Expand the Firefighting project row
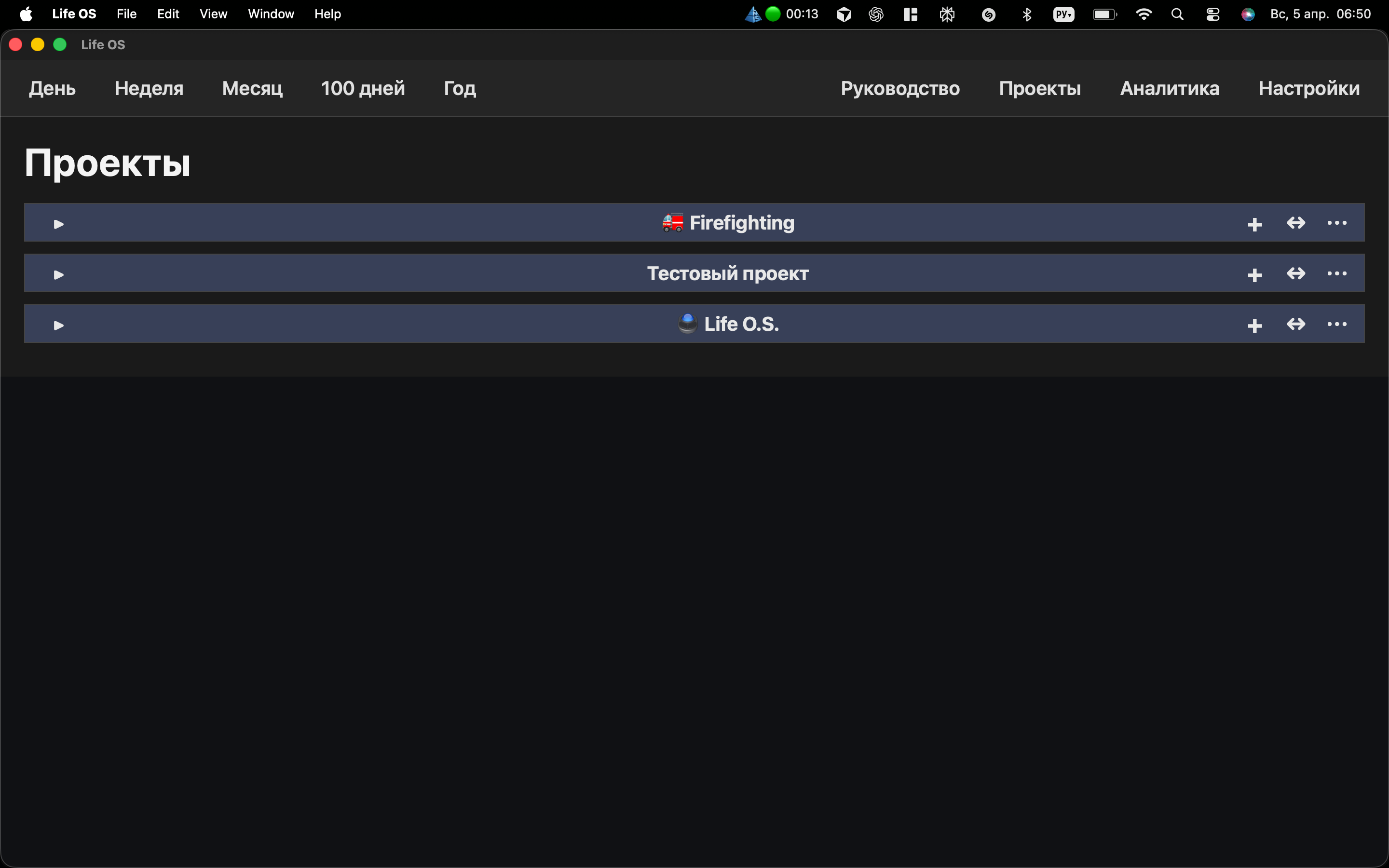Screen dimensions: 1389x868 [x=58, y=224]
